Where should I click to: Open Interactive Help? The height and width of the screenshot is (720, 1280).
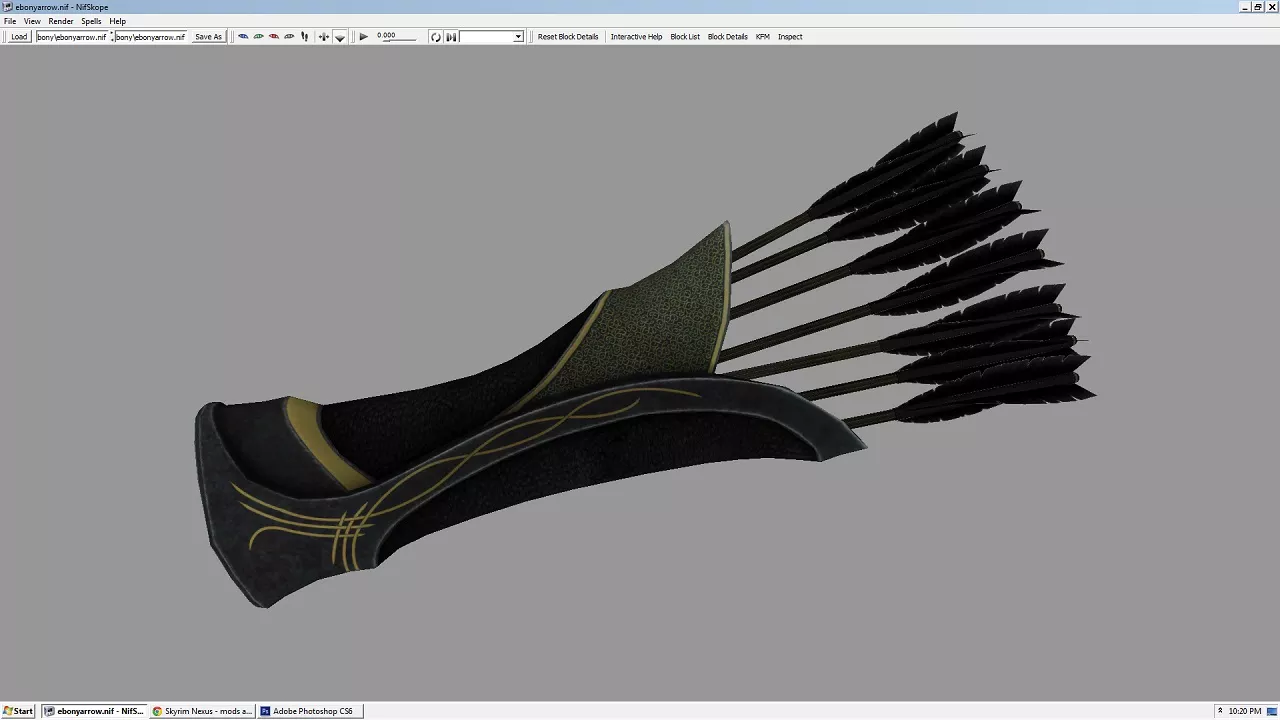coord(636,37)
